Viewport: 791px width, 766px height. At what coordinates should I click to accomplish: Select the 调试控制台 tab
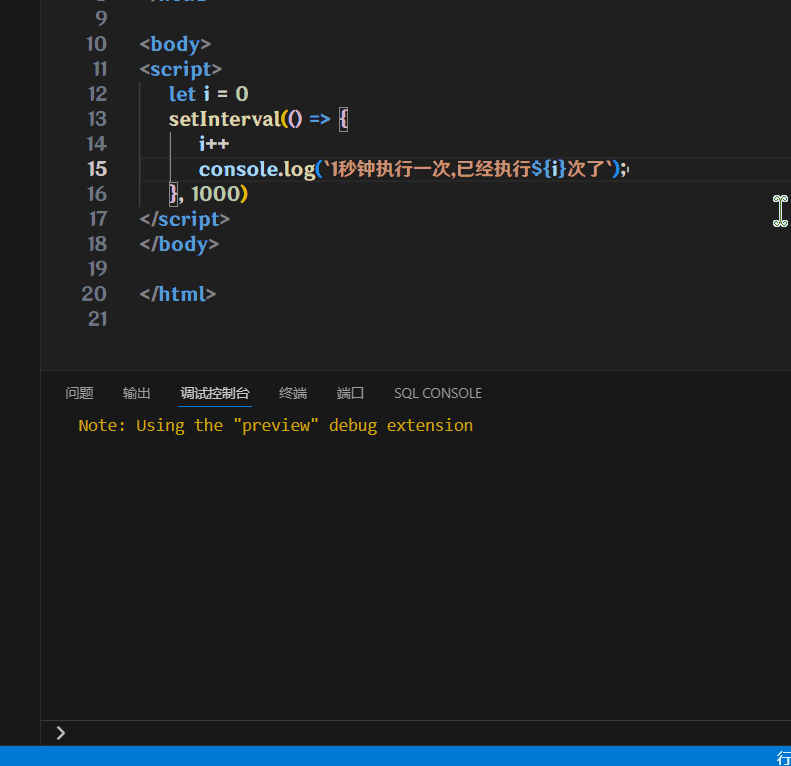215,393
